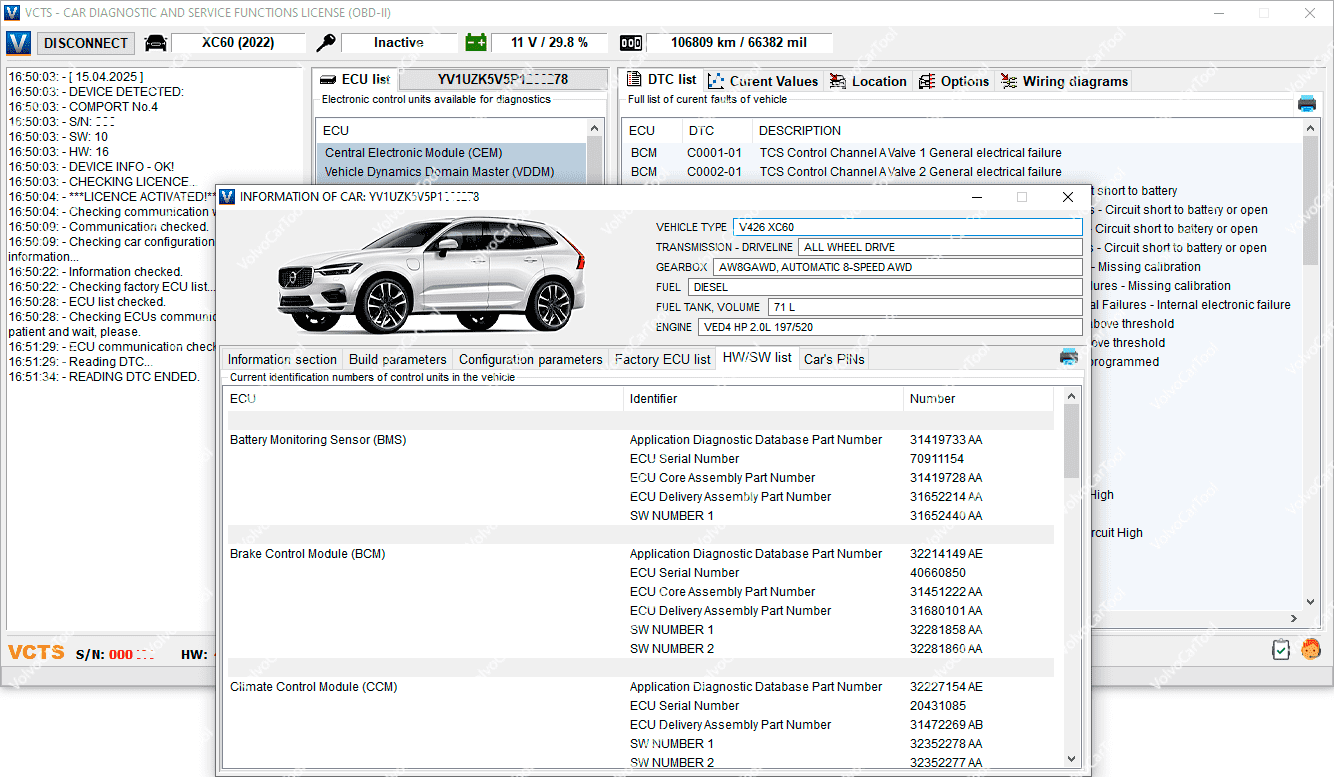This screenshot has width=1334, height=777.
Task: Click the printer icon in DTC panel
Action: (x=1307, y=103)
